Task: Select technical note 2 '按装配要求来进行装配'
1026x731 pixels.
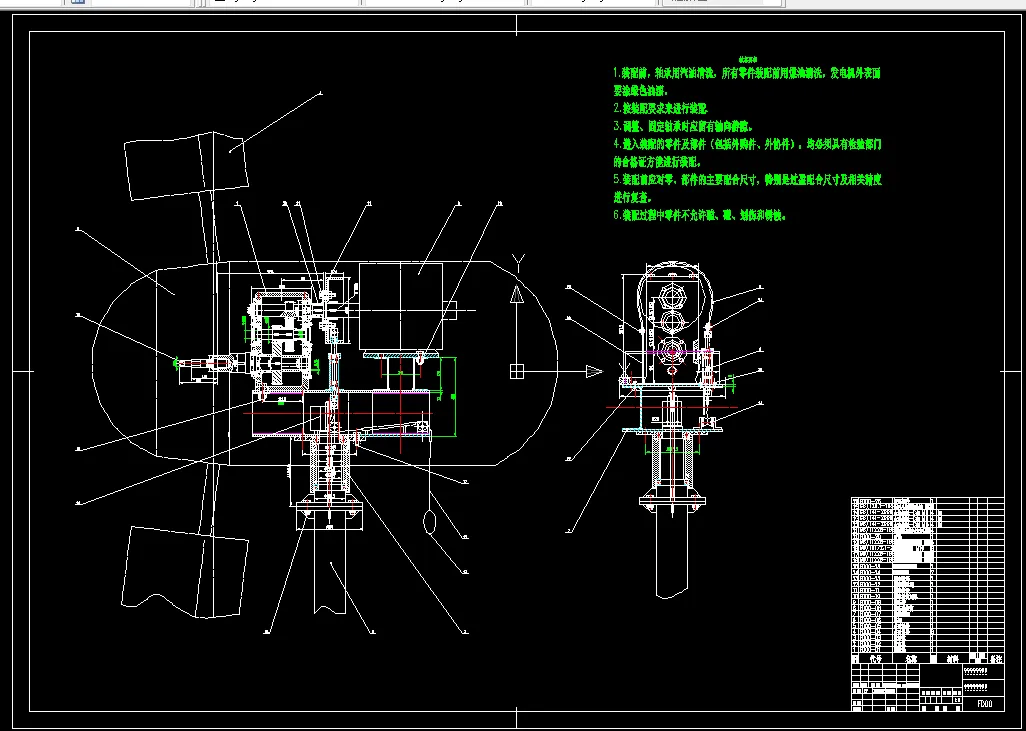Action: pos(660,109)
